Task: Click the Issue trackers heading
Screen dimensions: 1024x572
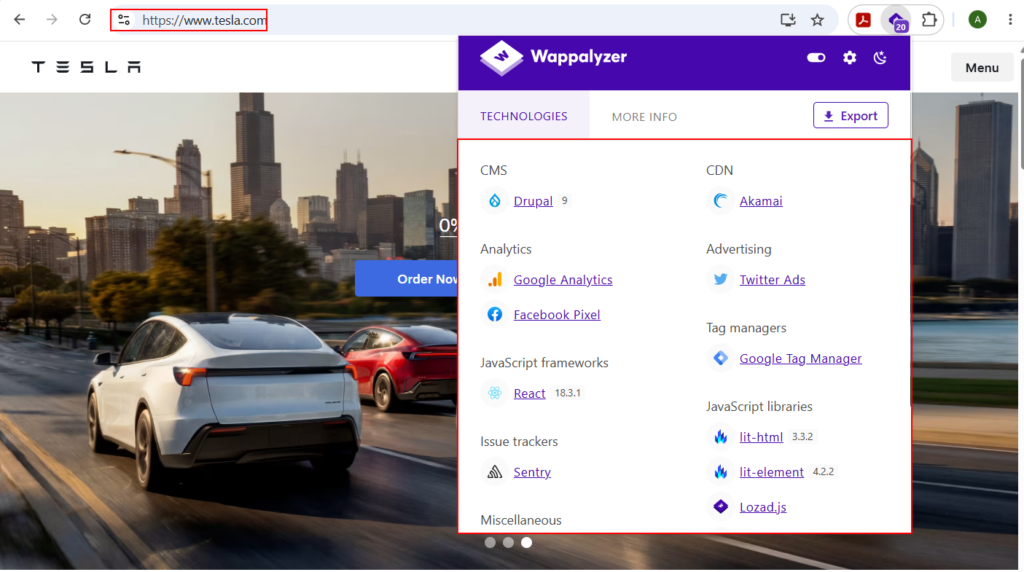Action: click(x=519, y=441)
